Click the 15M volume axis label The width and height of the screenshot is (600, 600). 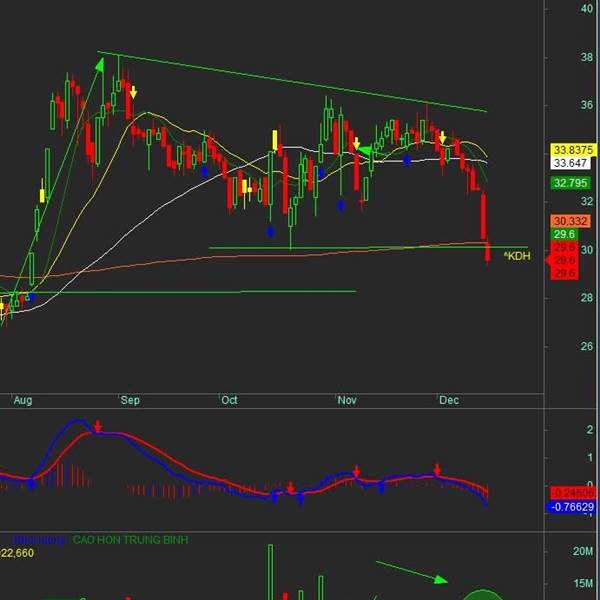pos(583,584)
